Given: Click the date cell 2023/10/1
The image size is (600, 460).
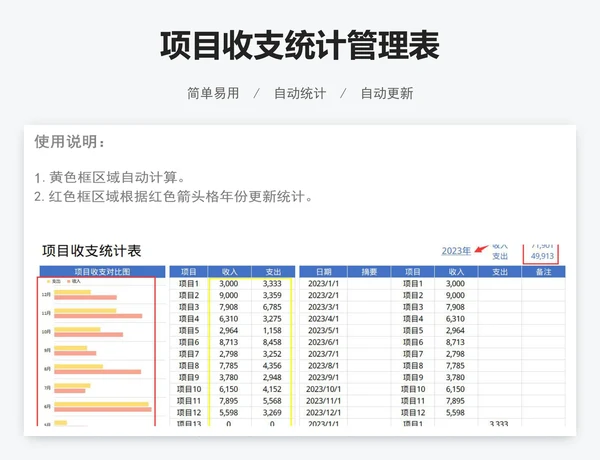Looking at the screenshot, I should (x=323, y=389).
